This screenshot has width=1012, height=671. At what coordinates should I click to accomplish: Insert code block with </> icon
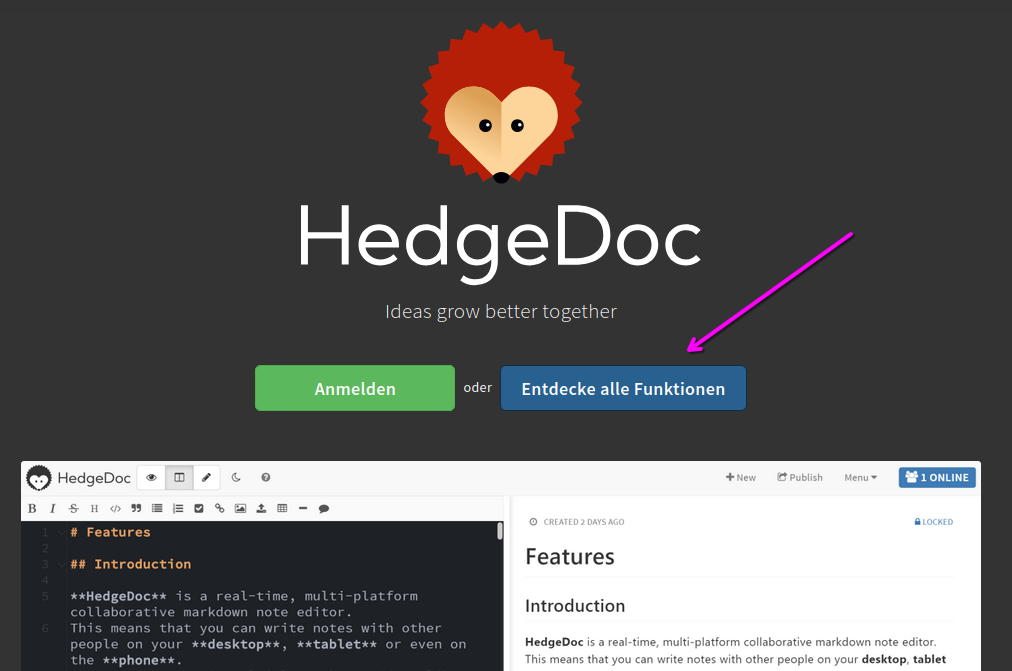[x=116, y=508]
